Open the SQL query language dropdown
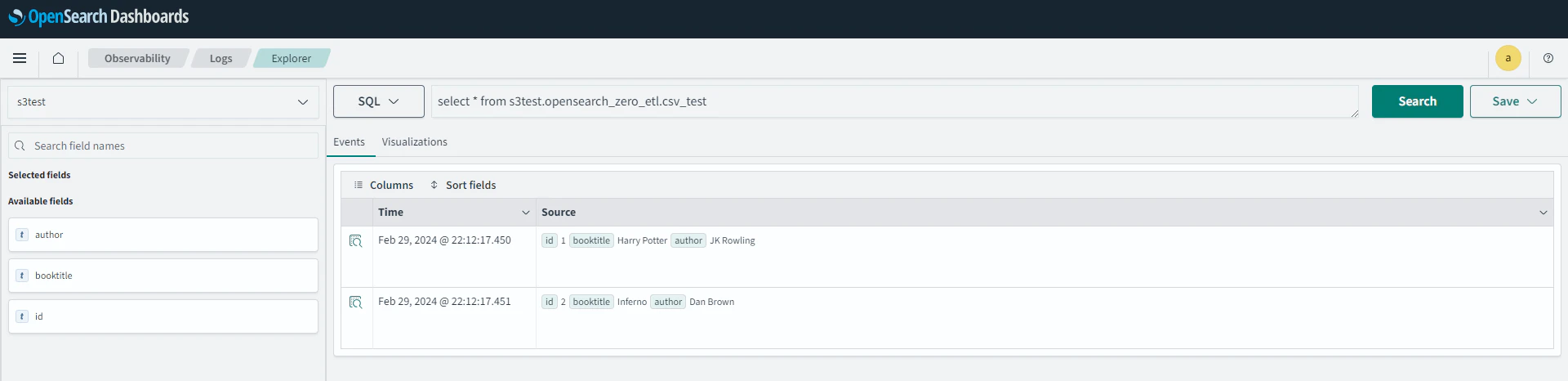 coord(379,101)
